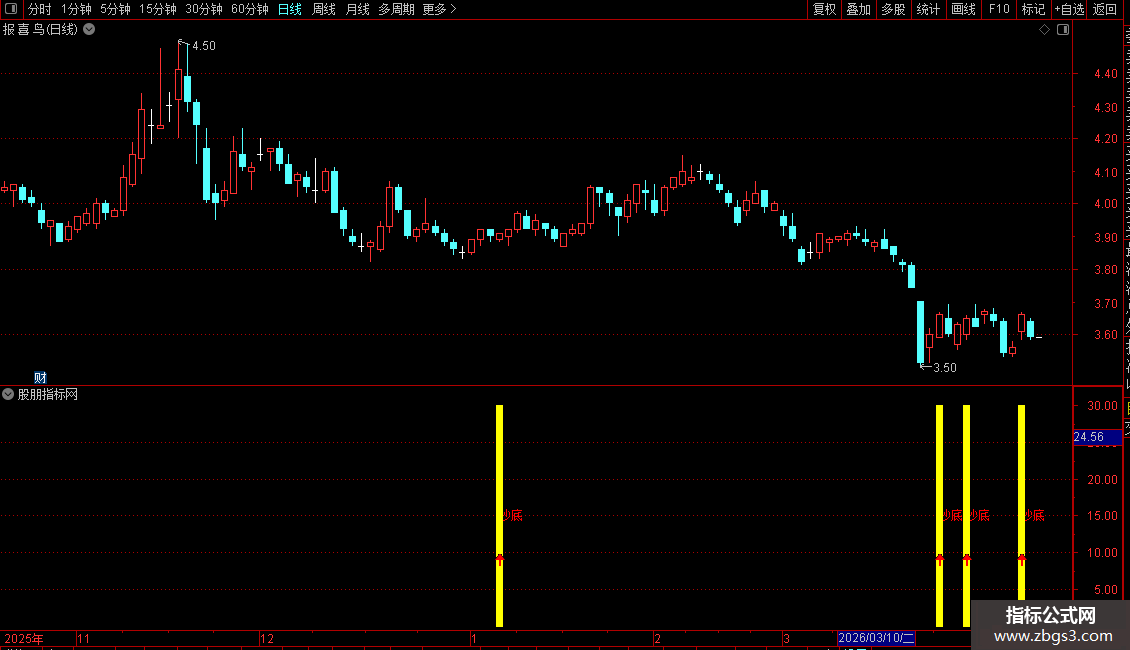Screen dimensions: 1130x650
Task: Toggle the panel icon right of the diamond icon
Action: point(1063,30)
